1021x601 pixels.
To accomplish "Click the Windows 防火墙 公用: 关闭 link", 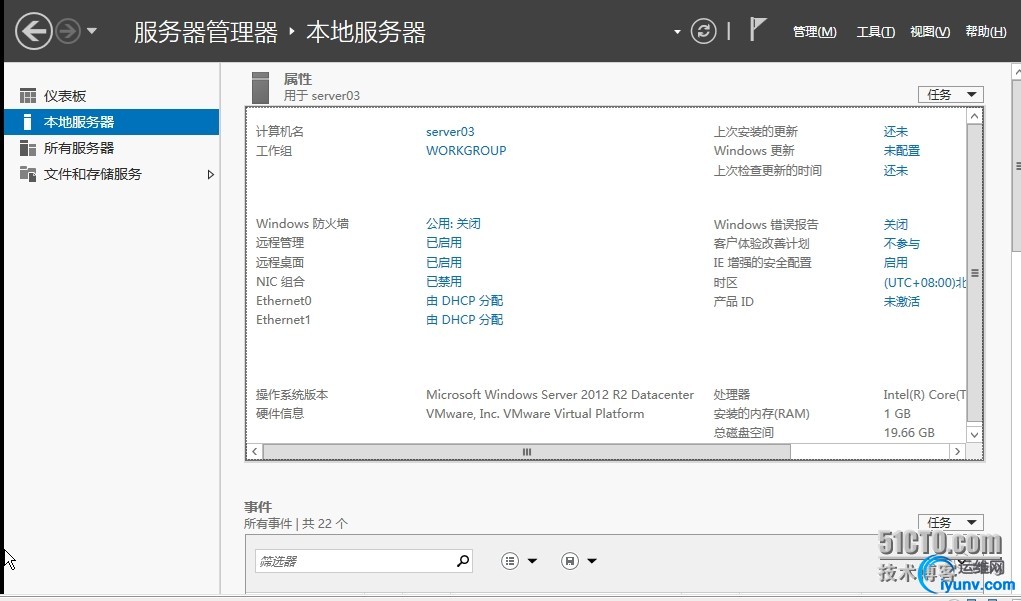I will 453,223.
